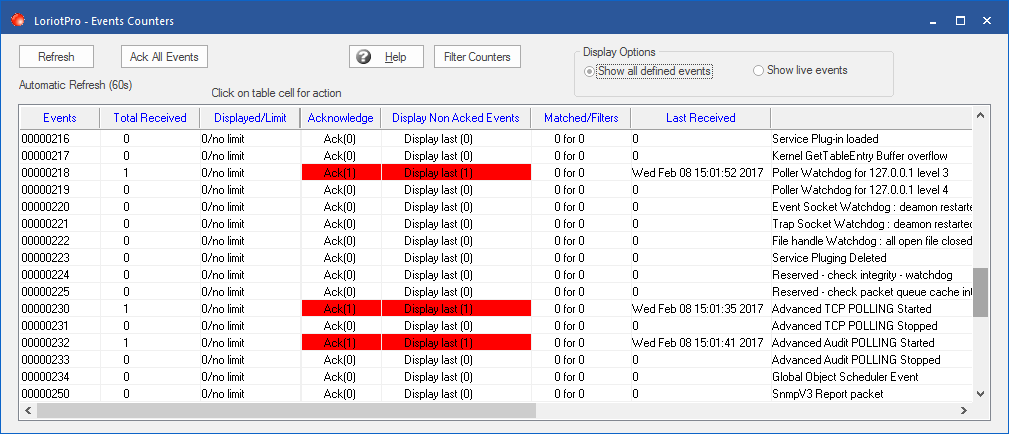Click the Help button with question mark icon
The width and height of the screenshot is (1009, 434).
(x=386, y=57)
